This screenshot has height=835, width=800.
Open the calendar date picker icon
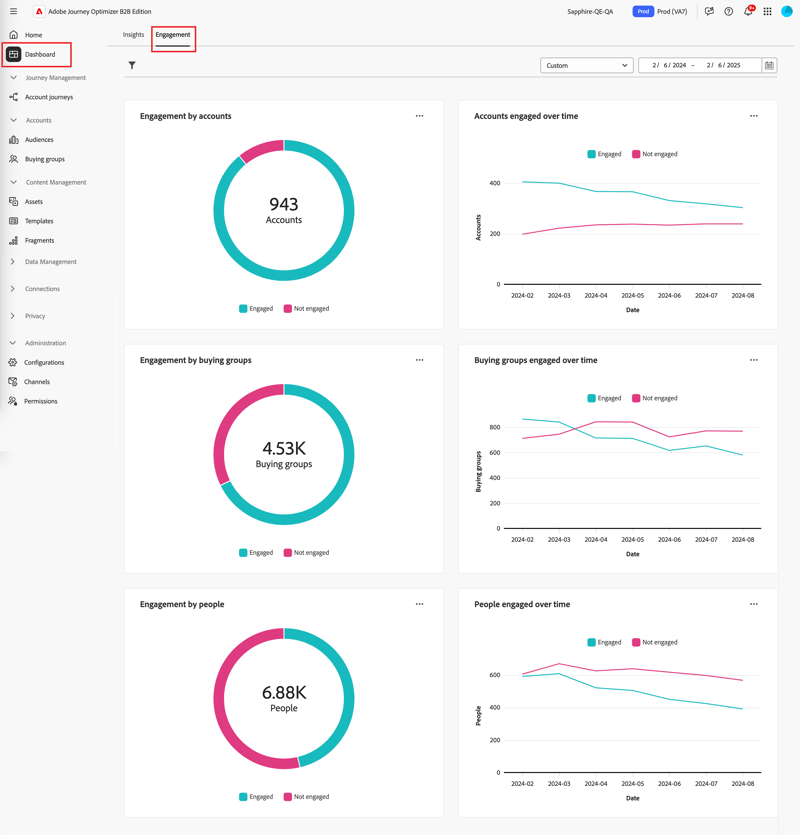pos(769,66)
